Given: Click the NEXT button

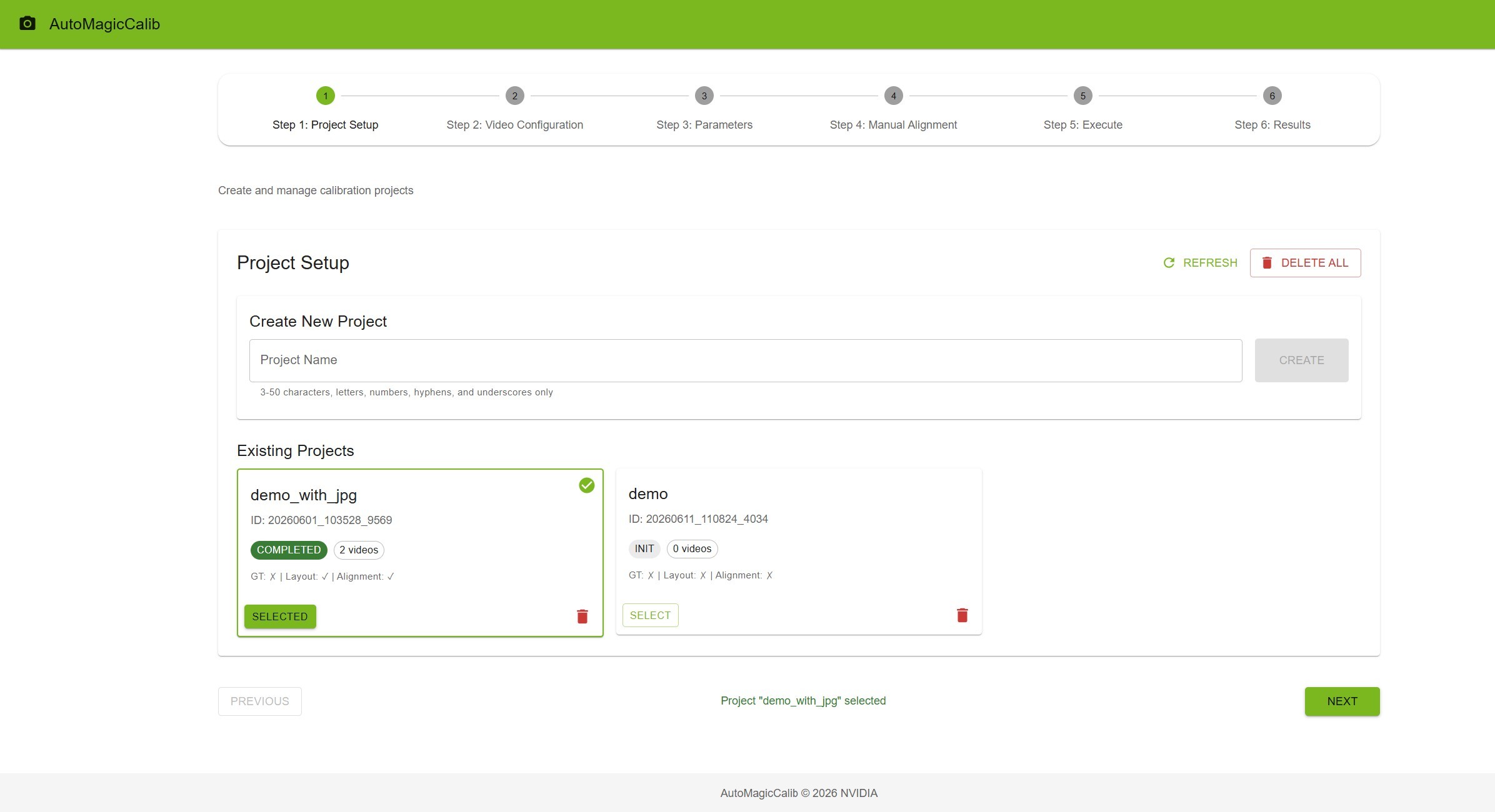Looking at the screenshot, I should point(1342,701).
